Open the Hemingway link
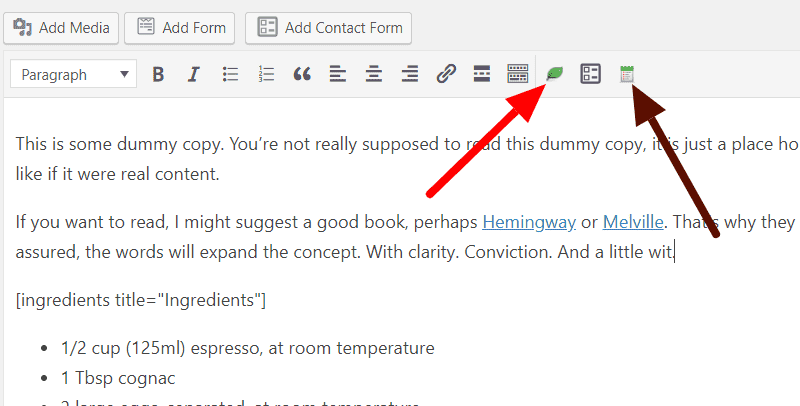 coord(529,222)
